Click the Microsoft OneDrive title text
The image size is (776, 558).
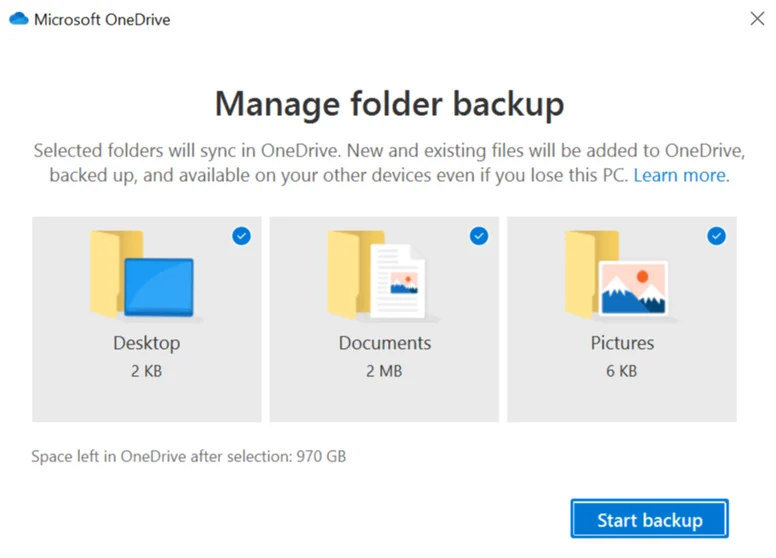tap(102, 20)
